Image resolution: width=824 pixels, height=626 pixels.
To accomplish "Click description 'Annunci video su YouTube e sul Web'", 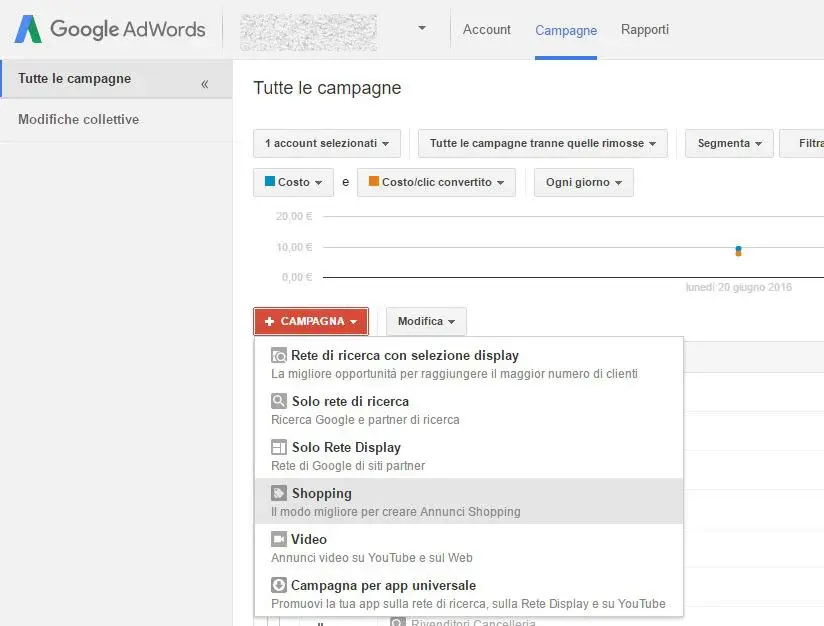I will click(372, 558).
